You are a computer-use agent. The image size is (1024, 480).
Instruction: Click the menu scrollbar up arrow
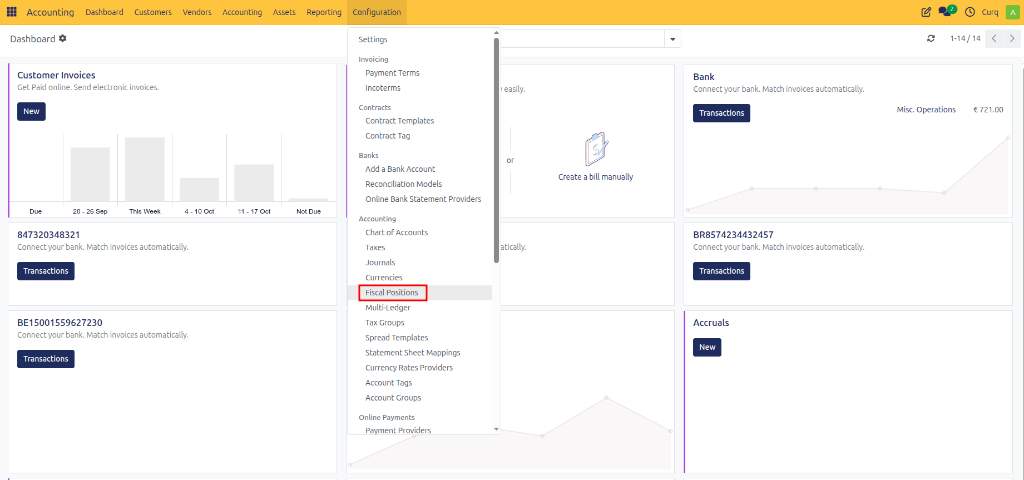point(496,32)
